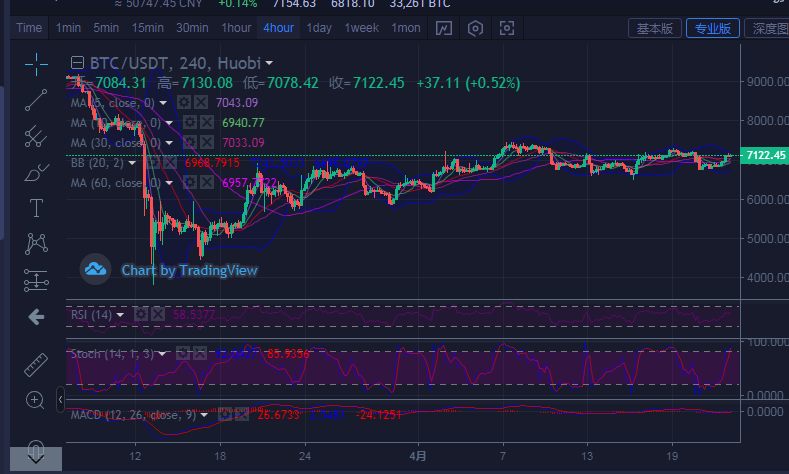This screenshot has width=789, height=474.
Task: Click the RSI value 58.5377 text
Action: [194, 315]
